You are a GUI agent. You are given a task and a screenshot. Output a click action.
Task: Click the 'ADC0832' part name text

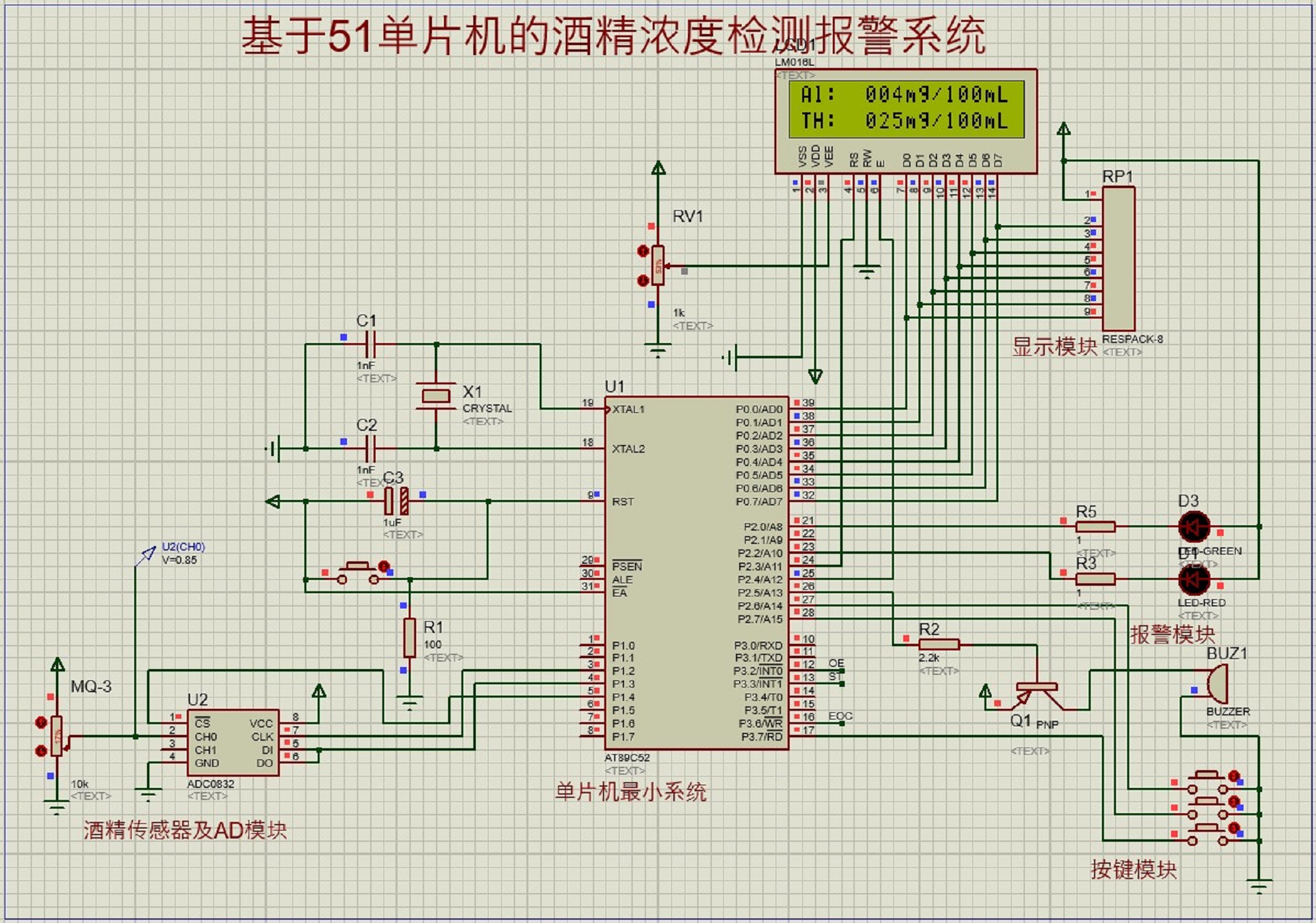coord(211,784)
